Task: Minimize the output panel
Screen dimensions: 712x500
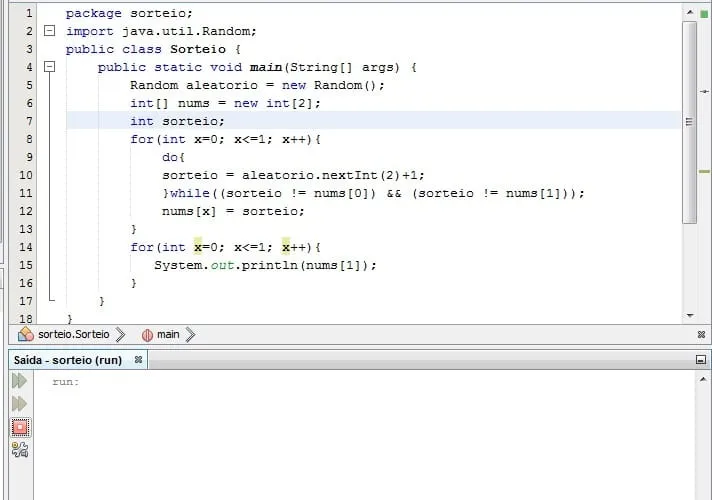Action: 701,360
